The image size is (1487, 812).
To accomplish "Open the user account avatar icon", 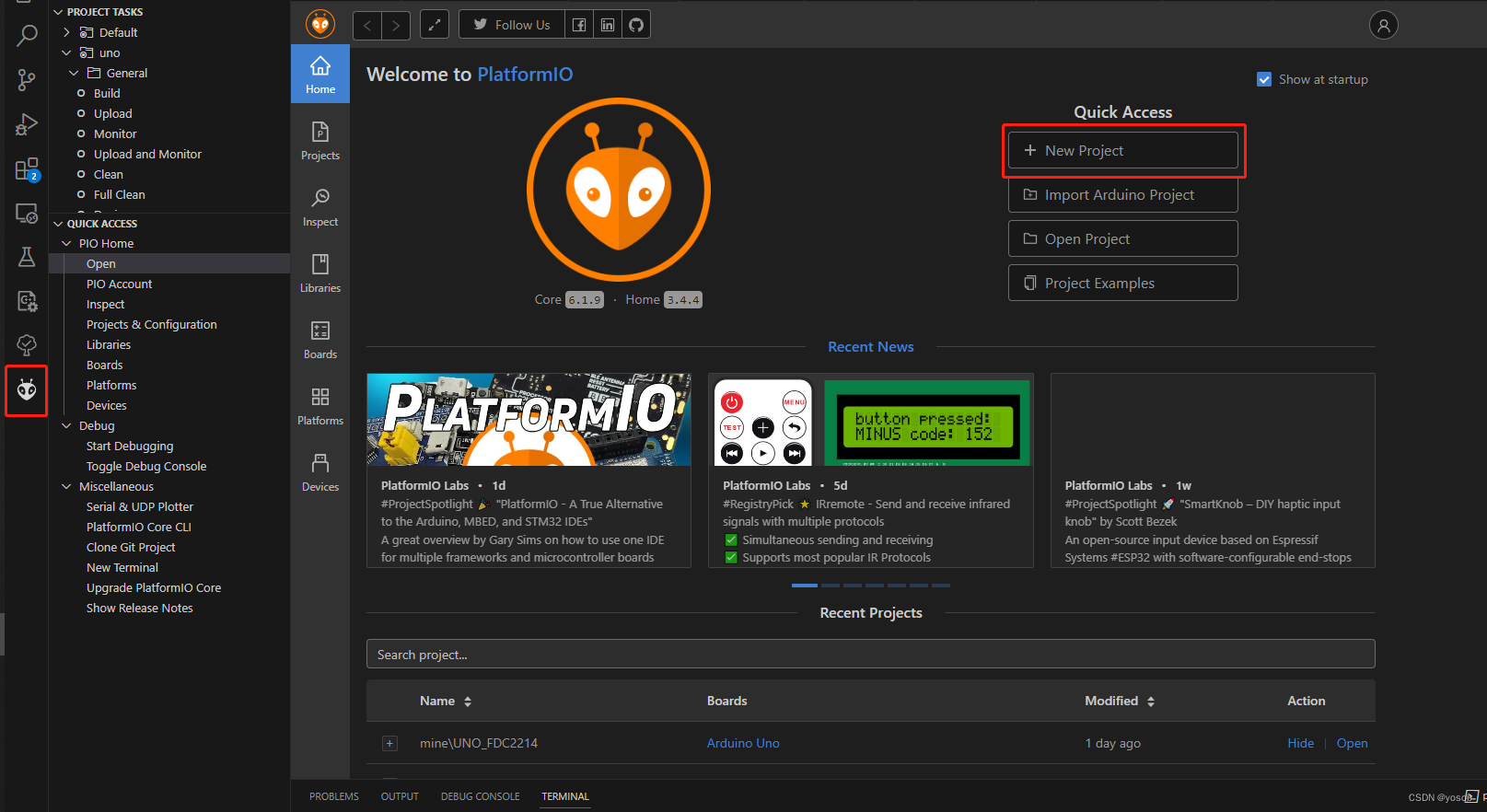I will click(1383, 25).
